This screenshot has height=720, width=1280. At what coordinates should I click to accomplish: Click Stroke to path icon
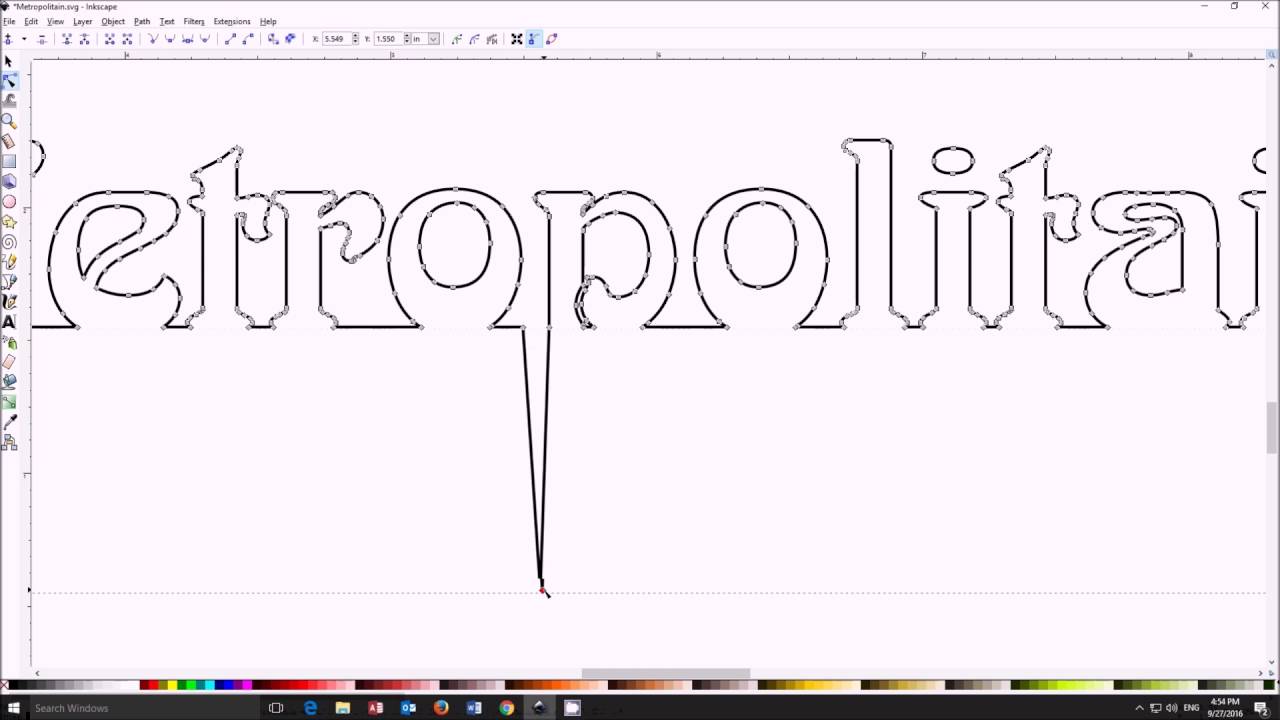pos(290,39)
